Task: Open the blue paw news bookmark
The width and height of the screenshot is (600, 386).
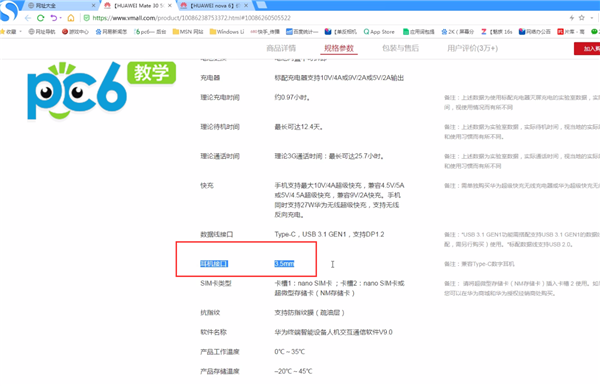Action: (x=111, y=32)
